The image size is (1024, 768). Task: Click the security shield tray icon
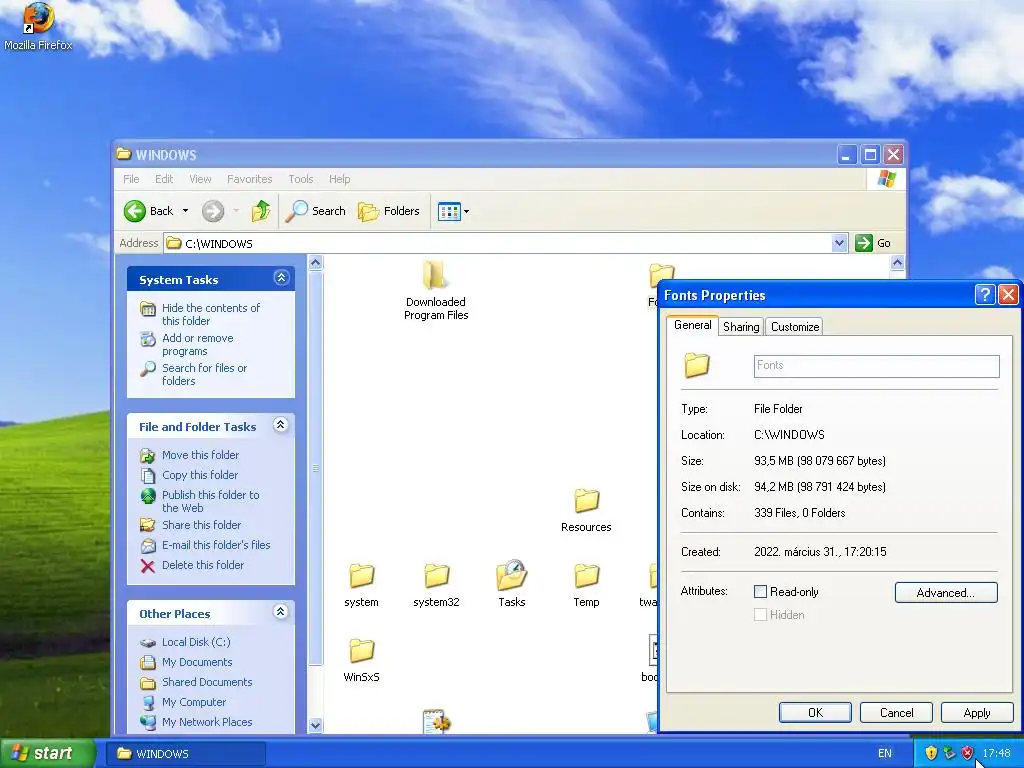point(931,753)
